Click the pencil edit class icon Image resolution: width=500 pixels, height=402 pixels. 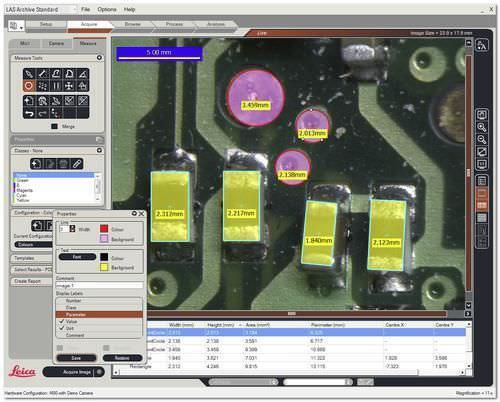point(77,164)
